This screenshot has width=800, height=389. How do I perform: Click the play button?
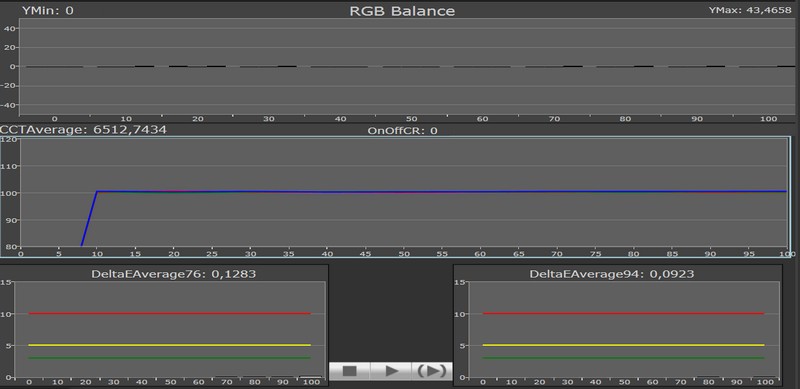(391, 371)
